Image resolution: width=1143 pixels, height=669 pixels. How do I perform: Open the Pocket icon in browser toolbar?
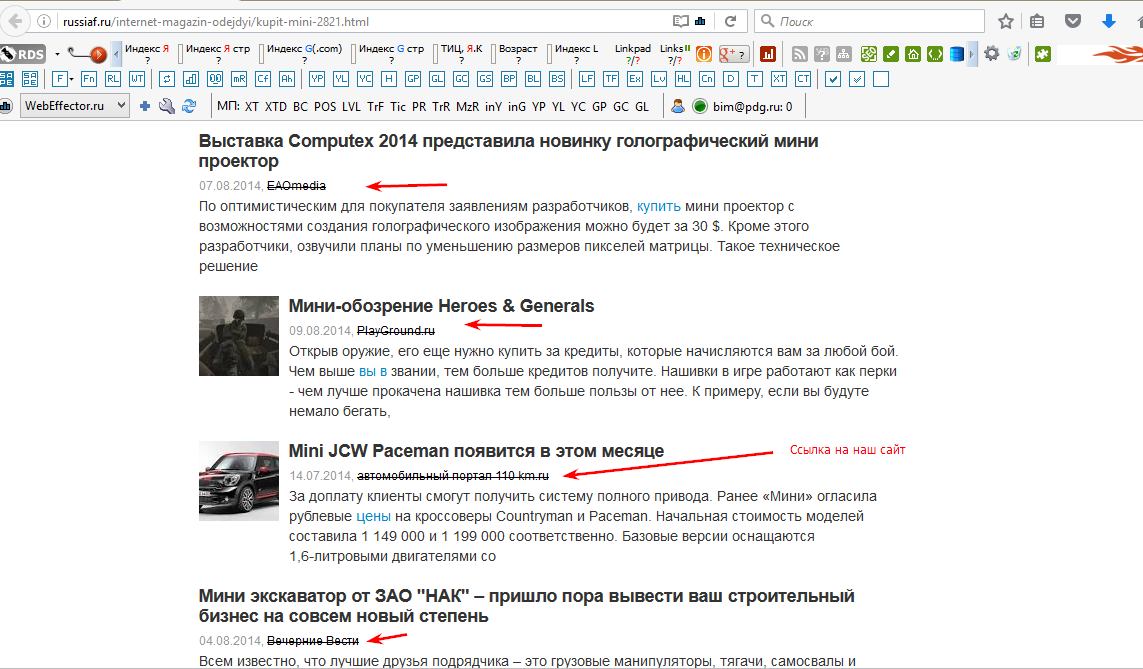(1072, 21)
